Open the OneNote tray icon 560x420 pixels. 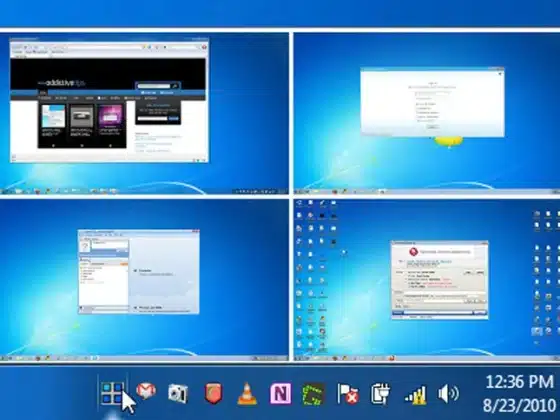280,394
